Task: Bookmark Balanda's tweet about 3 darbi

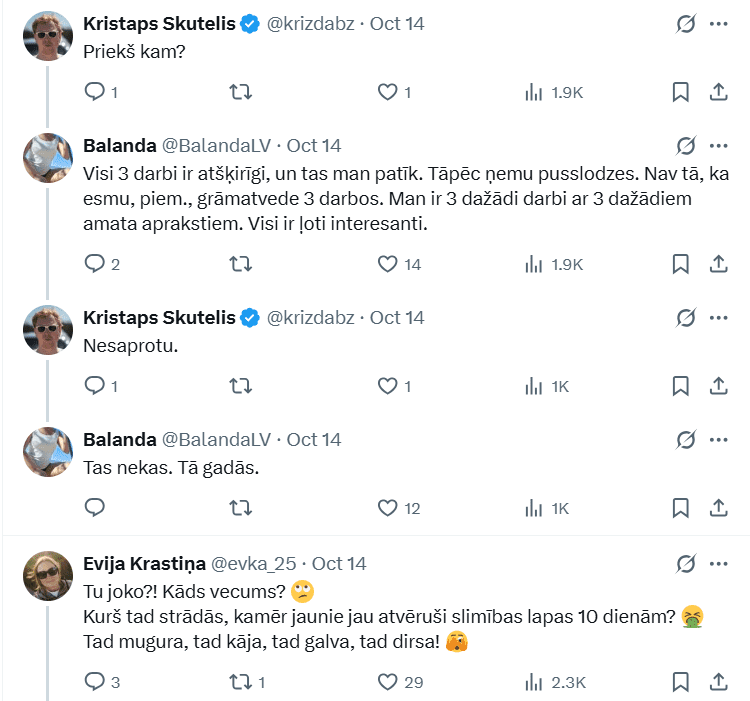Action: pyautogui.click(x=680, y=264)
